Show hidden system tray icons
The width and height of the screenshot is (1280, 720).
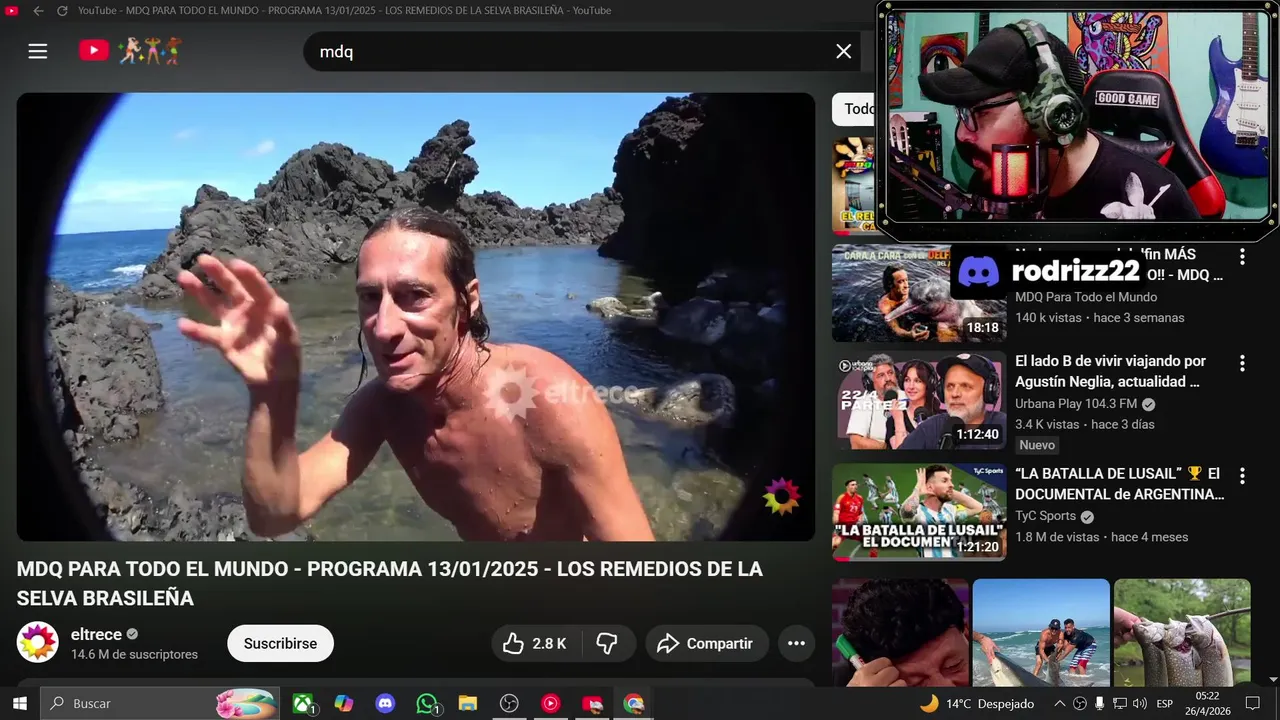(1060, 704)
